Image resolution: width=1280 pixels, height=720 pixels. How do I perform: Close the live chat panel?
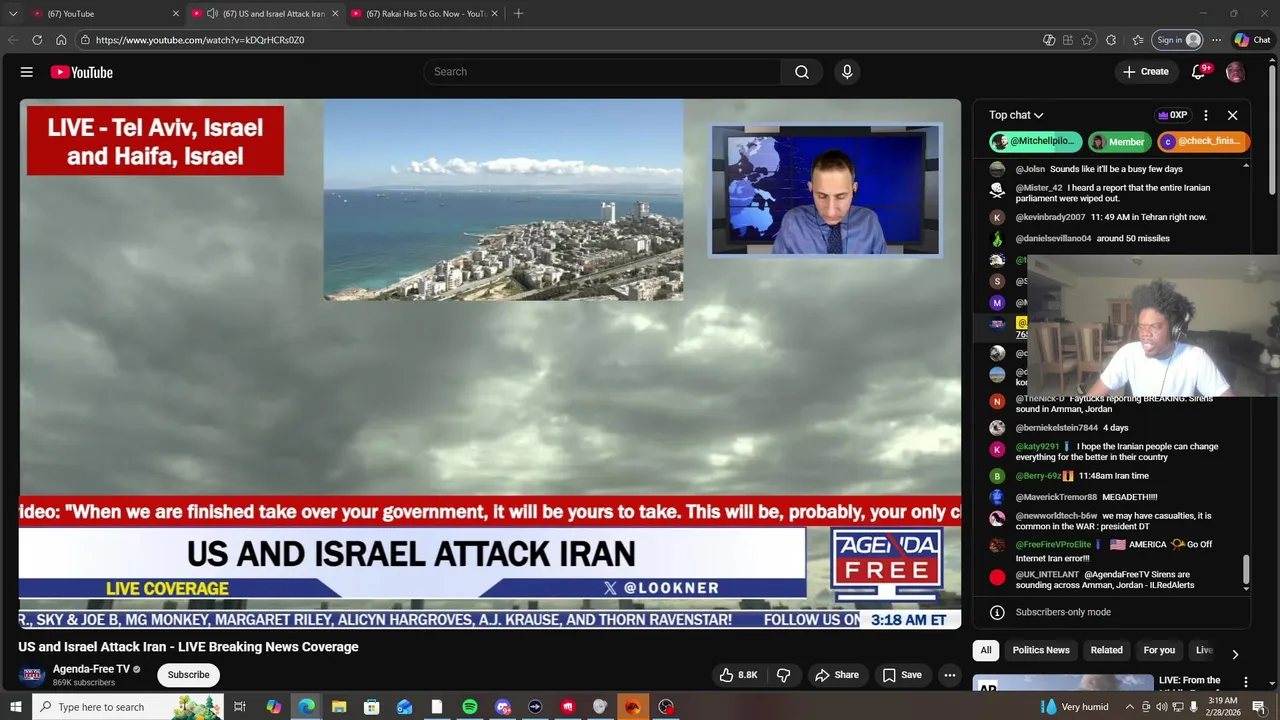1233,115
